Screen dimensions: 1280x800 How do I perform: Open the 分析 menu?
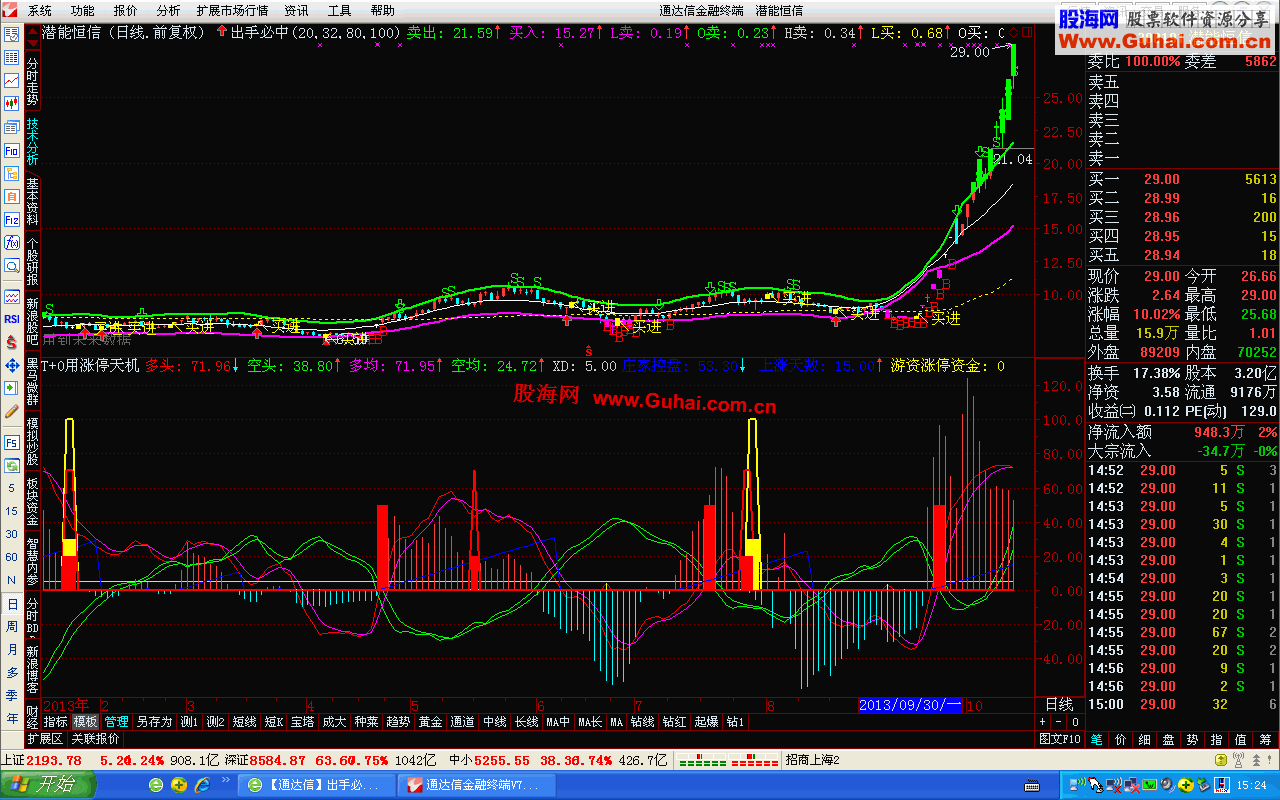tap(169, 10)
